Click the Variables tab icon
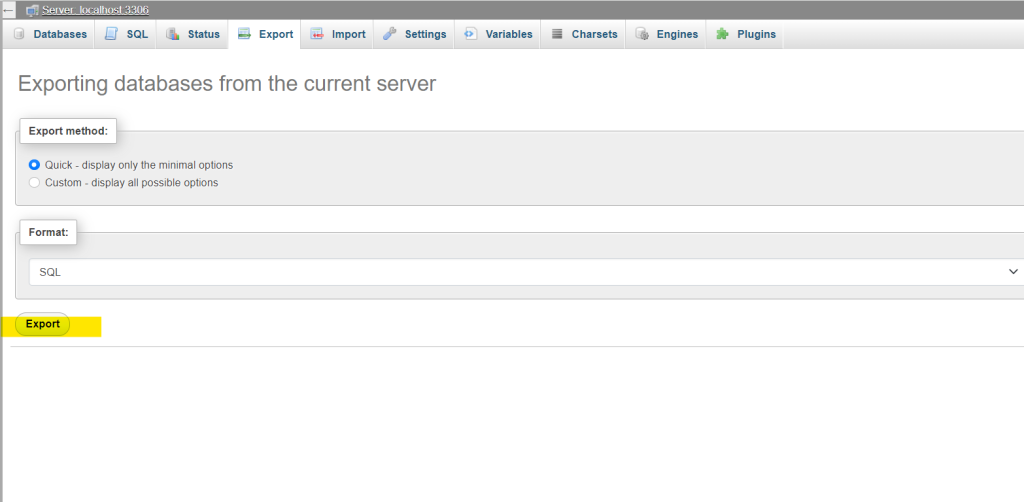 (470, 34)
